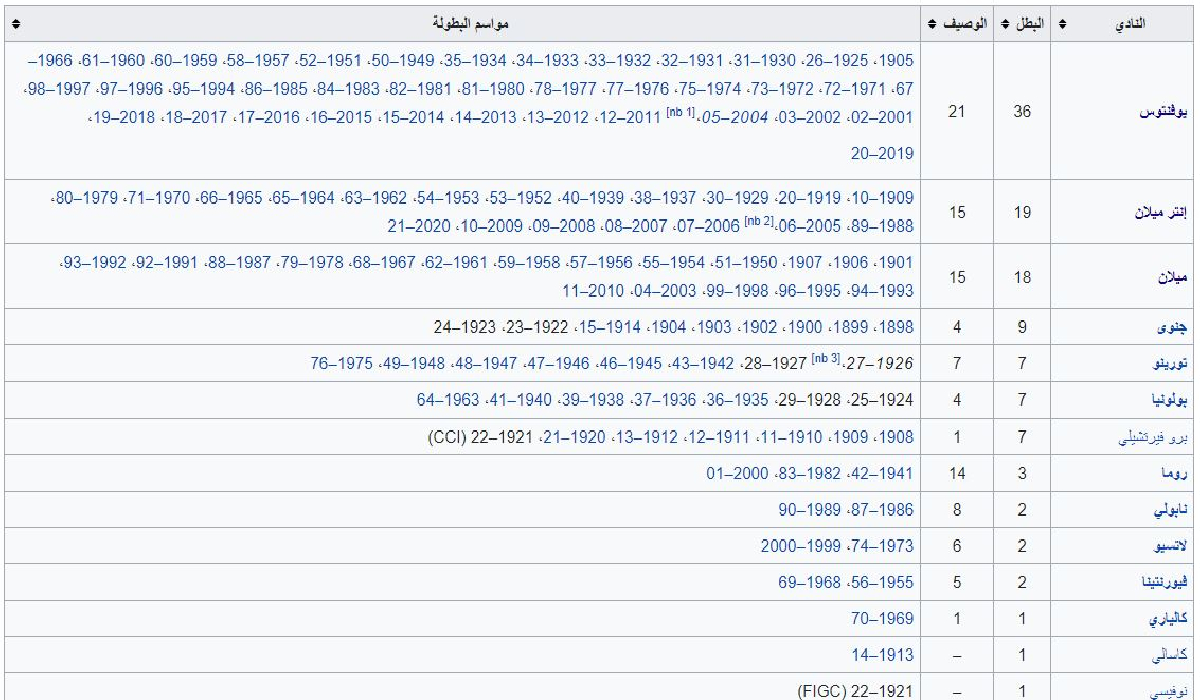Open the 24–1923 season link
1200x700 pixels.
click(x=465, y=327)
